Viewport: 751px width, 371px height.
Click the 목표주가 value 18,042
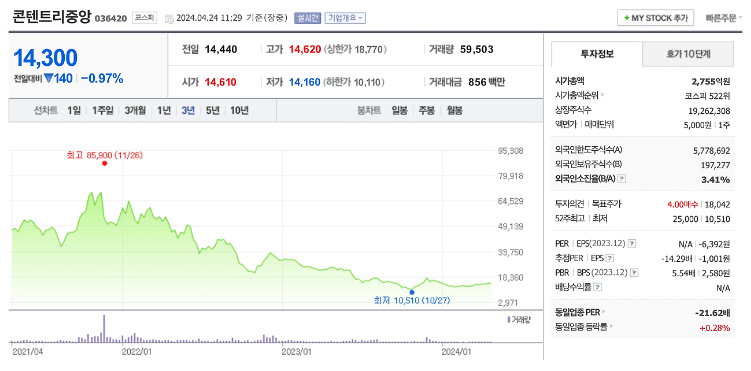click(x=717, y=204)
